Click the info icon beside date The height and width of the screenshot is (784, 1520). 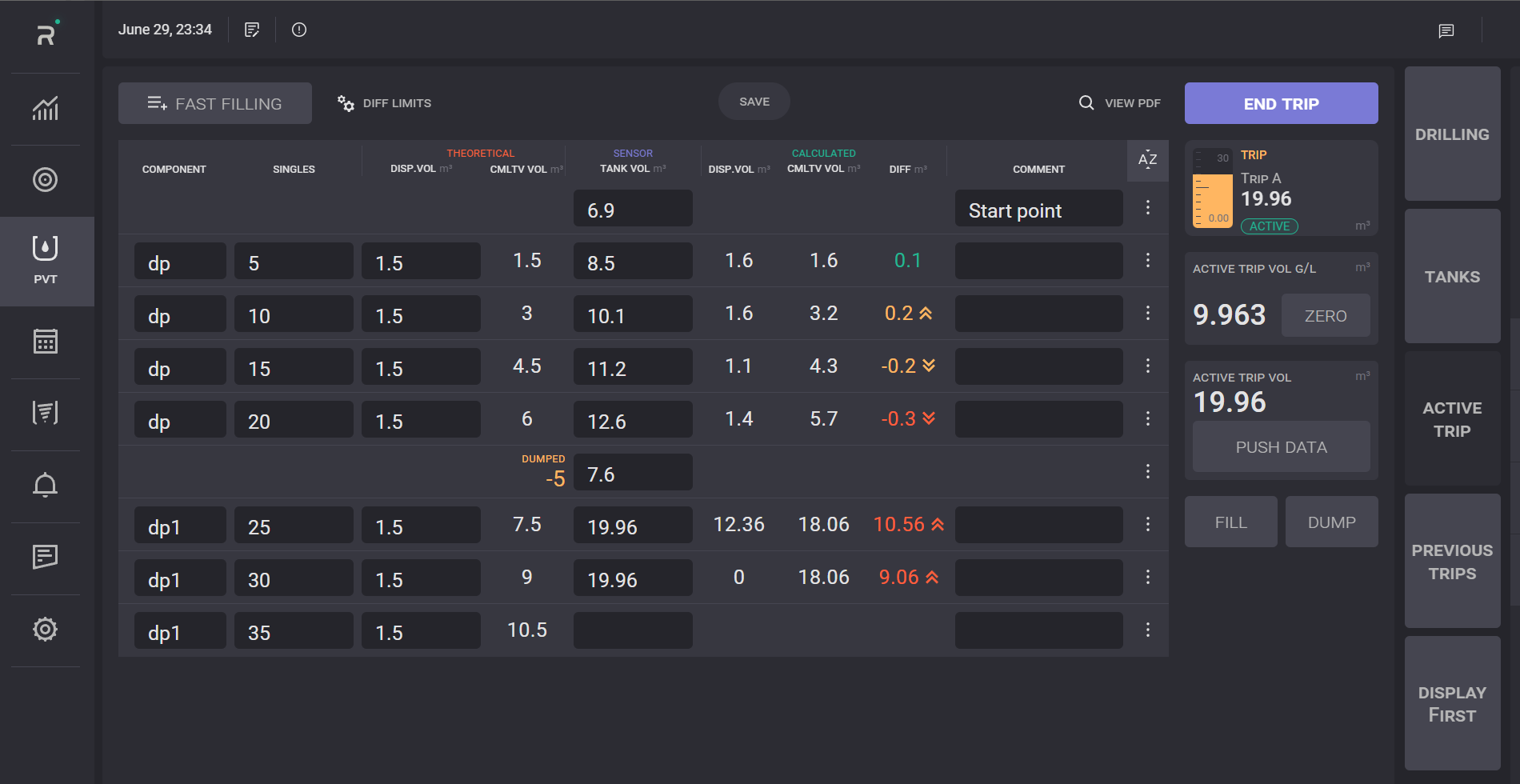coord(299,30)
